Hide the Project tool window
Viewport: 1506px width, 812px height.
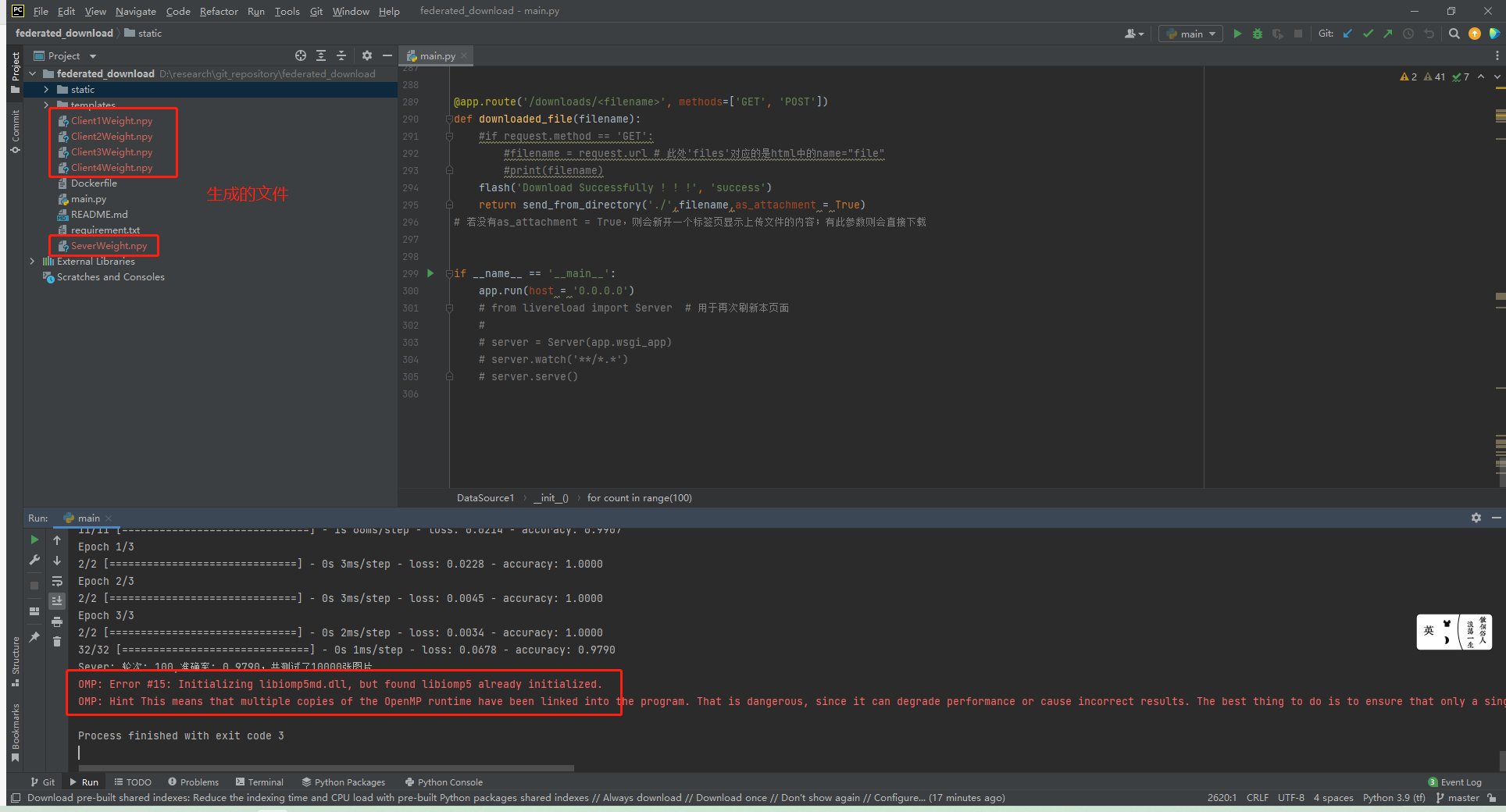(387, 55)
